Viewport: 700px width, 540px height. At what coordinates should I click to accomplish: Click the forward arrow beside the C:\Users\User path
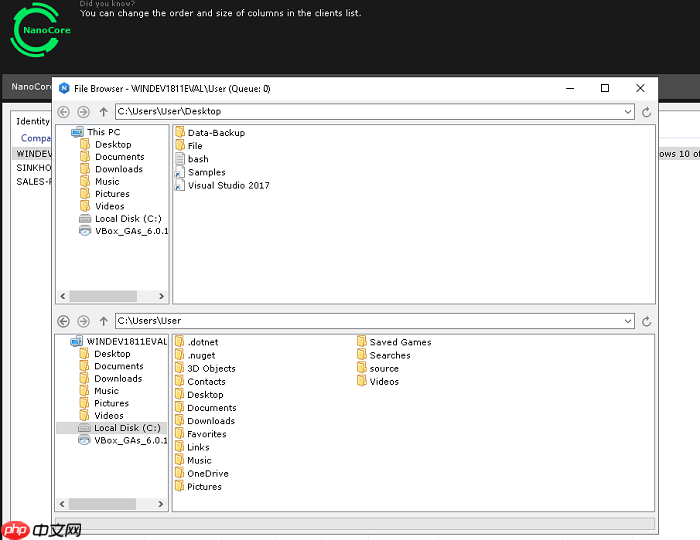tap(83, 321)
